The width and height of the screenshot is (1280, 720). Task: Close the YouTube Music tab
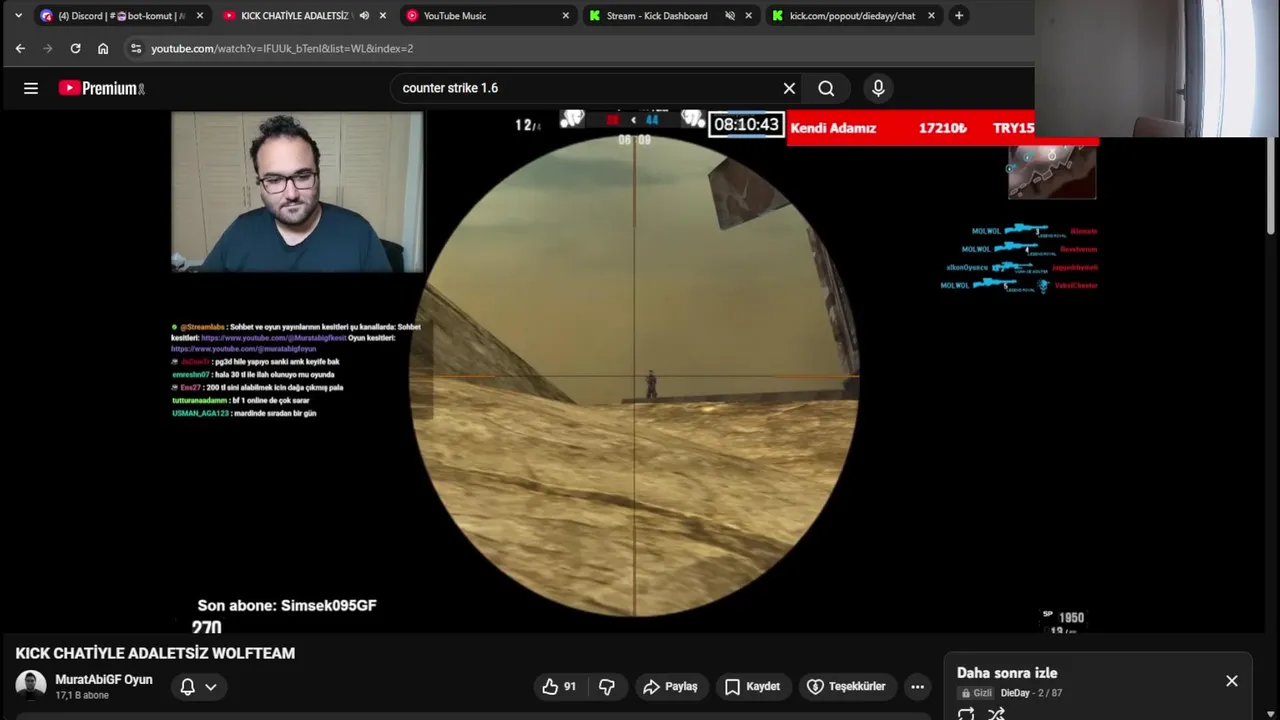565,16
